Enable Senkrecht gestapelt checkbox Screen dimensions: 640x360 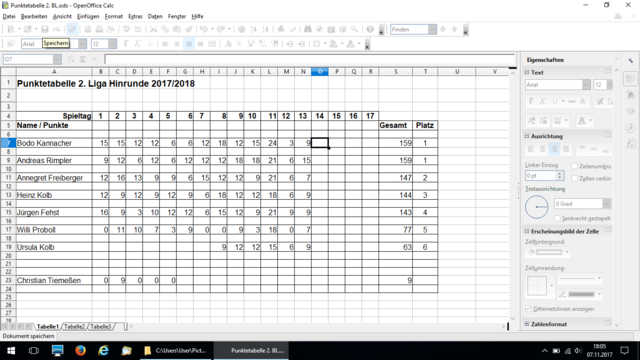pos(558,218)
